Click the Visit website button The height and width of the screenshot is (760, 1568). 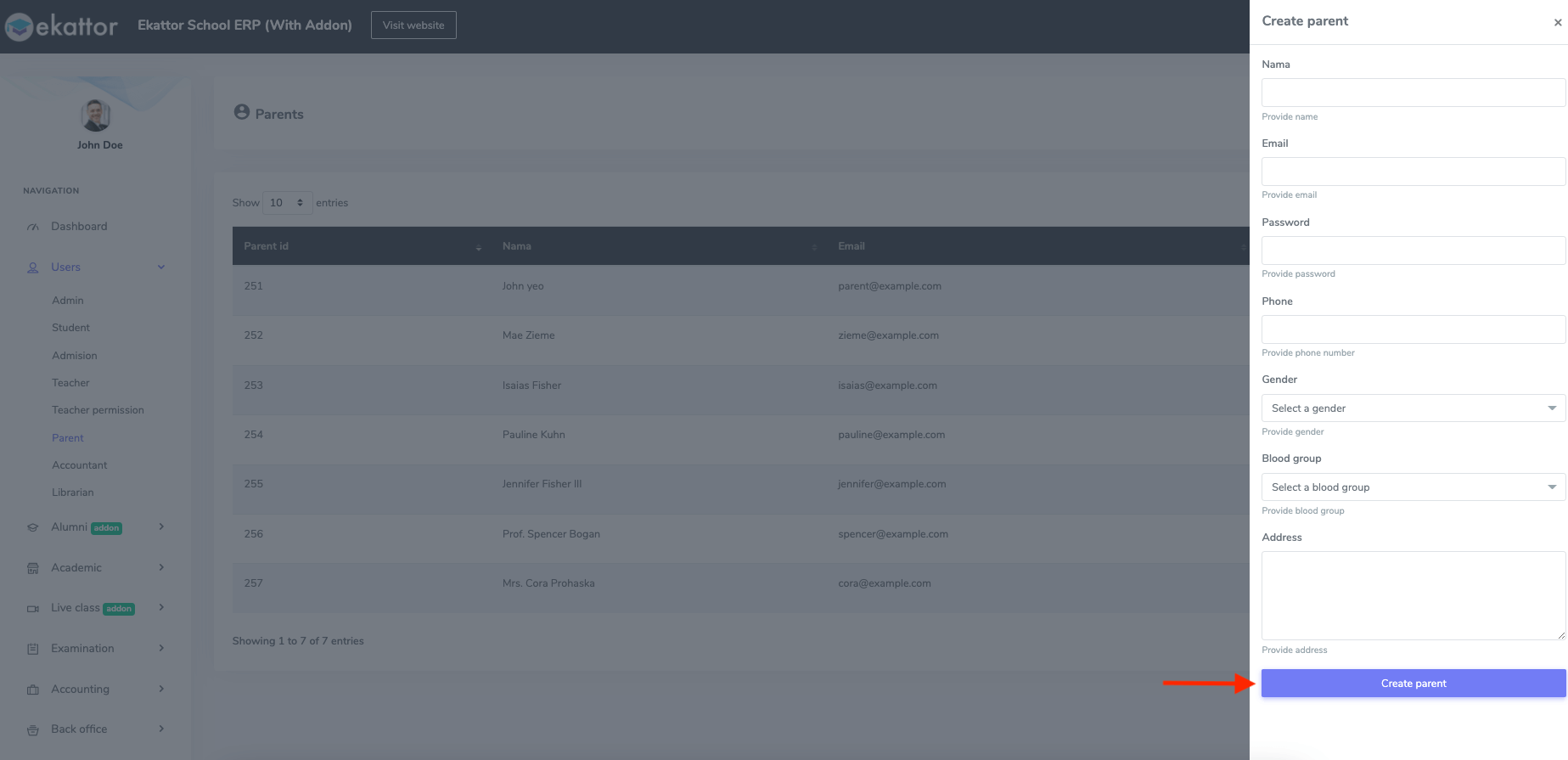click(413, 25)
